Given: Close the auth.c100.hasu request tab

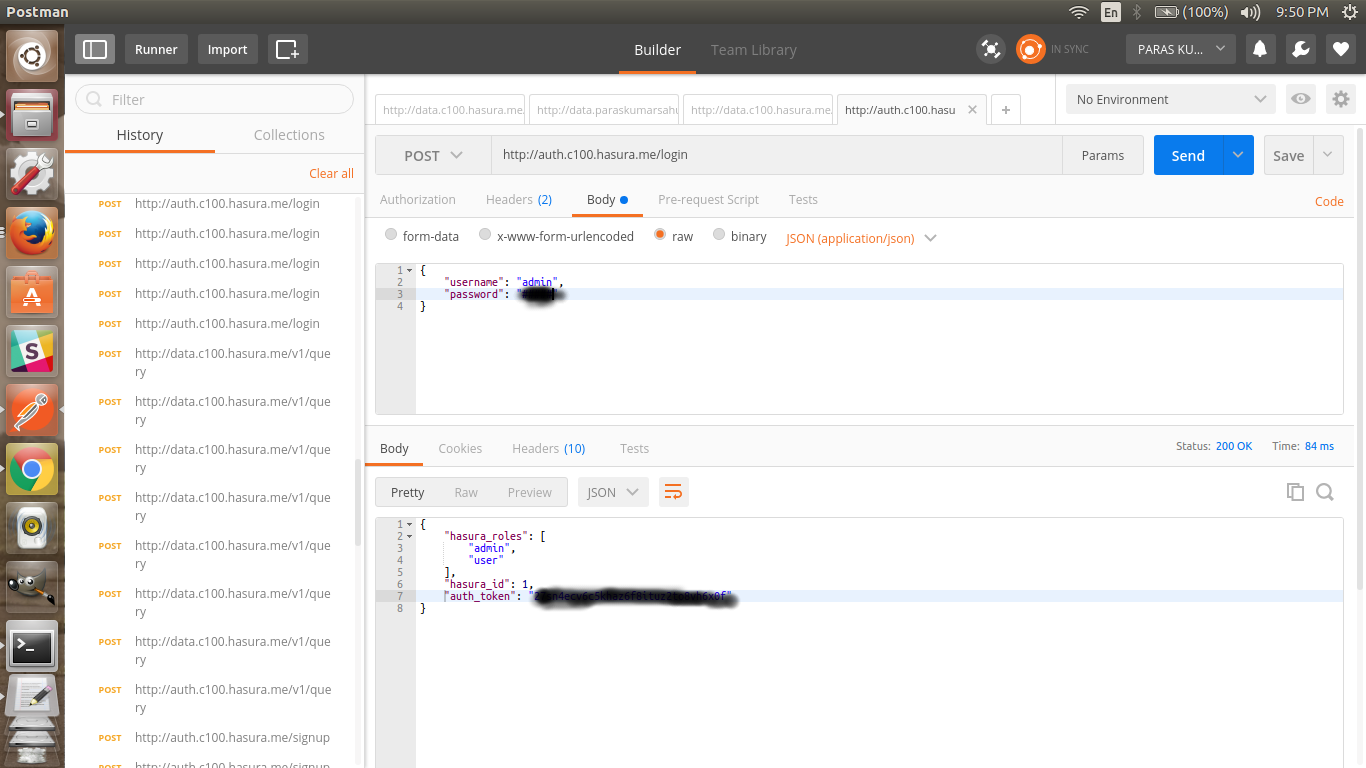Looking at the screenshot, I should tap(972, 110).
